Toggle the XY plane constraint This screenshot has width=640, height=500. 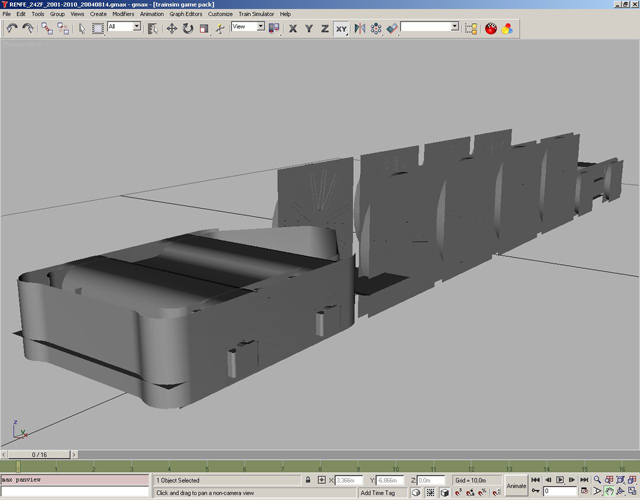(x=342, y=28)
